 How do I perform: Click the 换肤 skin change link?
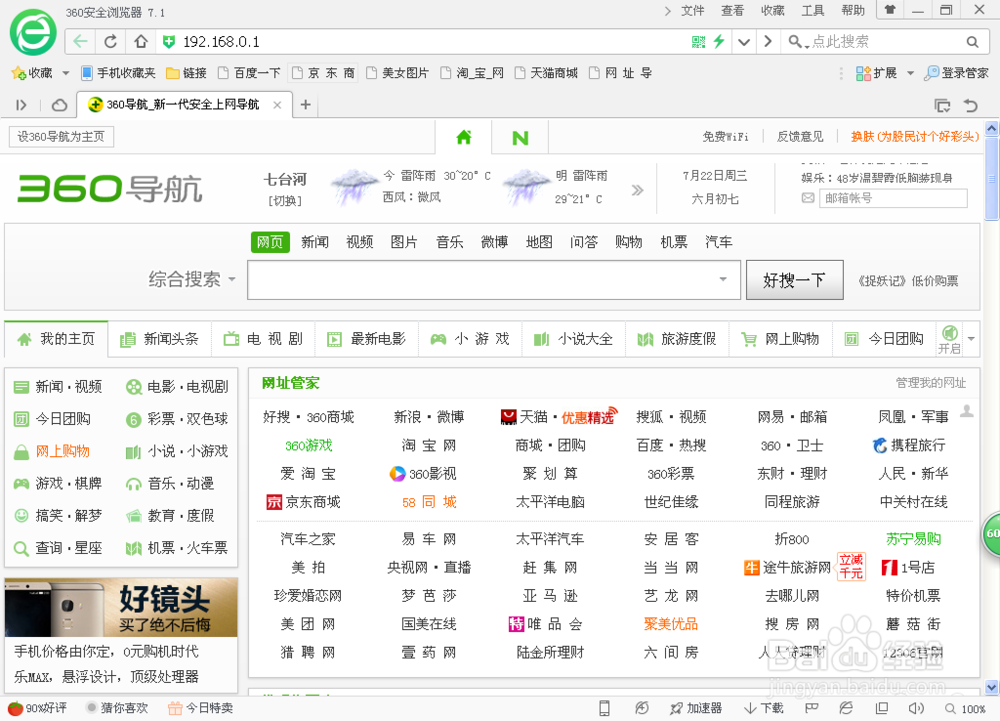pyautogui.click(x=914, y=136)
